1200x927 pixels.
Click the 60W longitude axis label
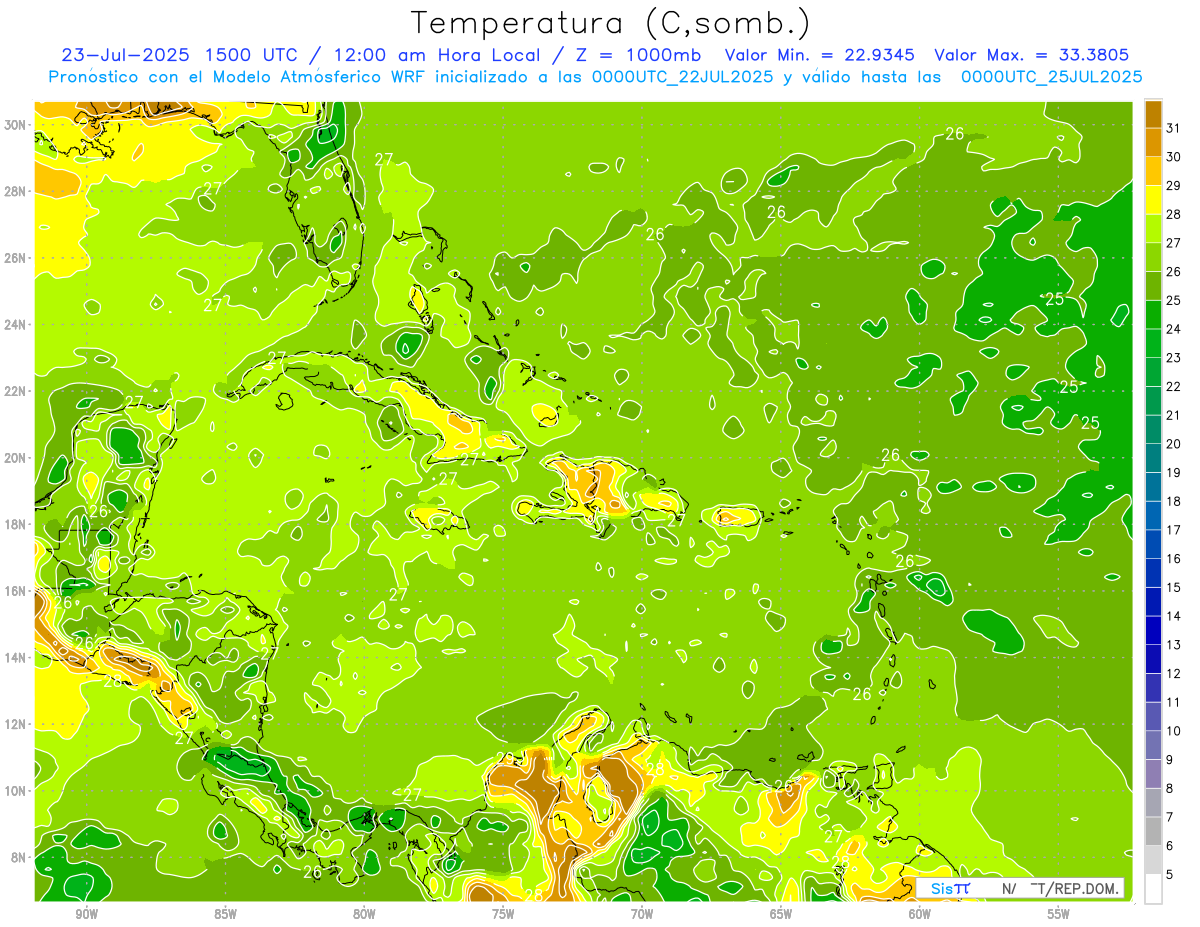[x=920, y=914]
